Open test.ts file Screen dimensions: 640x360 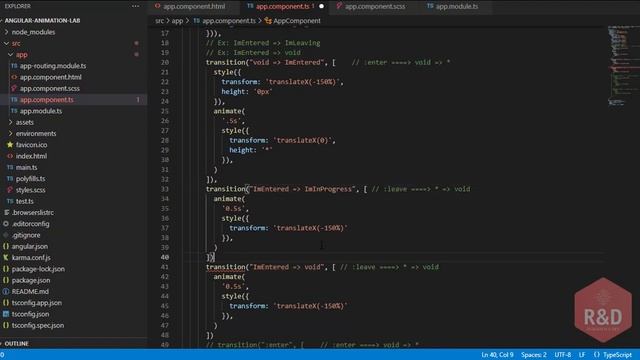pos(24,201)
